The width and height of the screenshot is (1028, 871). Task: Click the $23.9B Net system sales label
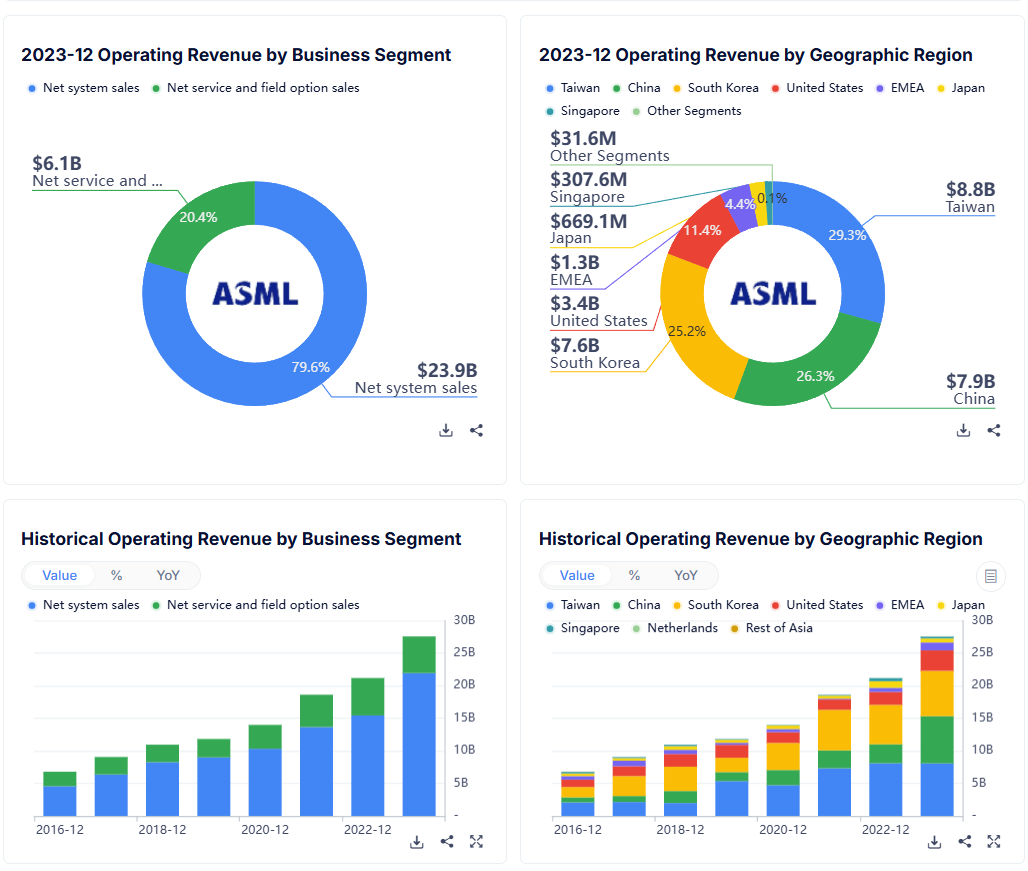pos(416,379)
